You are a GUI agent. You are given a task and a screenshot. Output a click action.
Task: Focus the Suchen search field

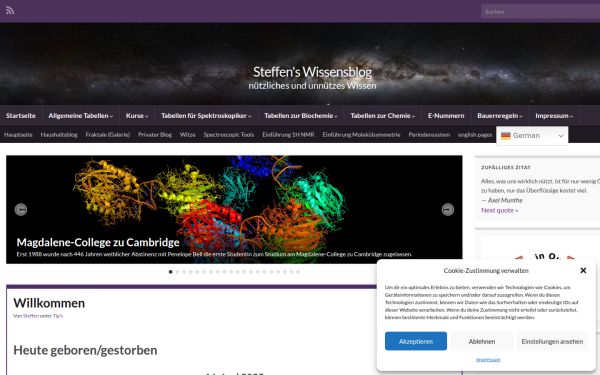[x=540, y=11]
